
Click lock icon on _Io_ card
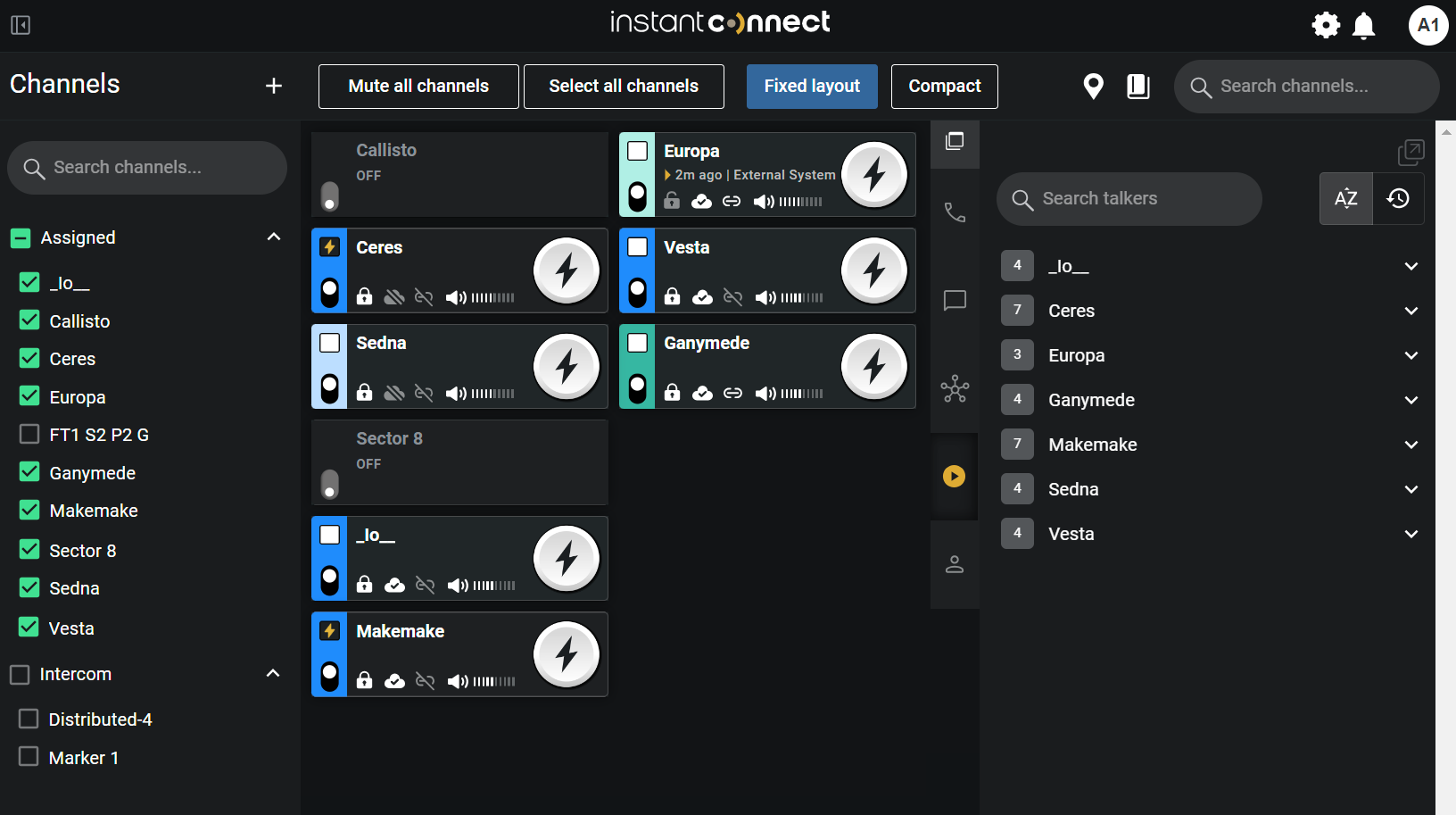[x=364, y=585]
